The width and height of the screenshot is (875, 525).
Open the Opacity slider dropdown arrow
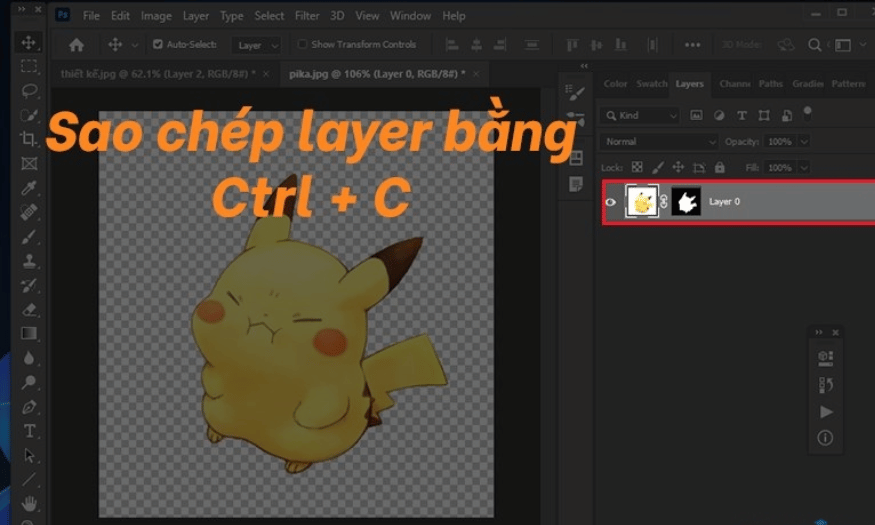pos(805,142)
